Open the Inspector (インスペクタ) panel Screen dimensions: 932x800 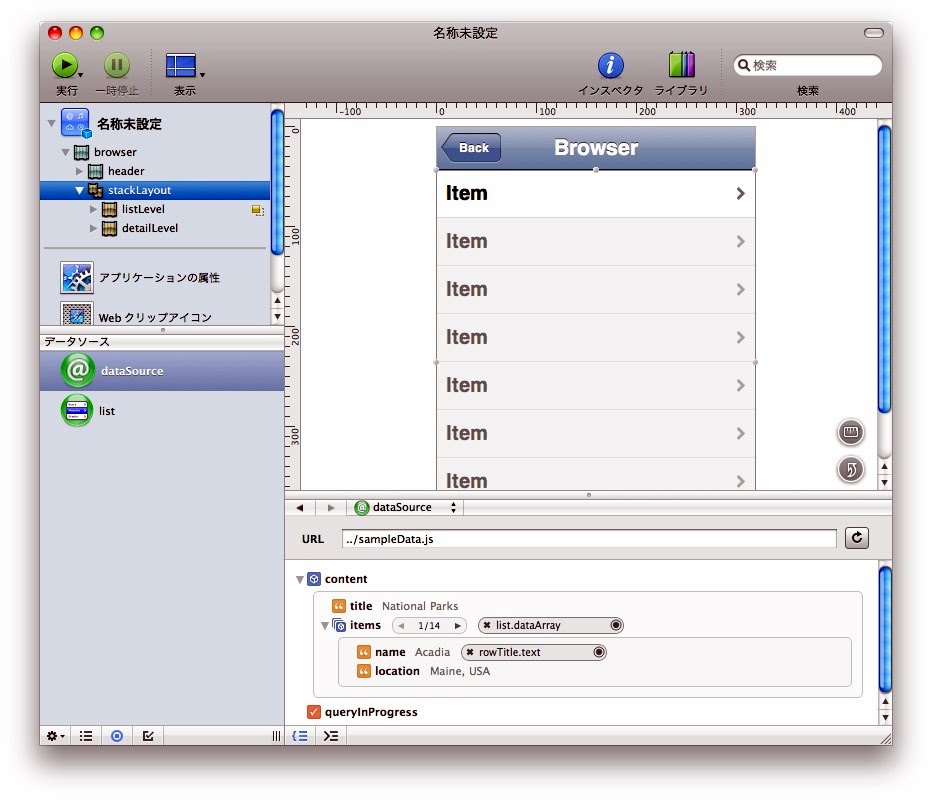pyautogui.click(x=610, y=66)
